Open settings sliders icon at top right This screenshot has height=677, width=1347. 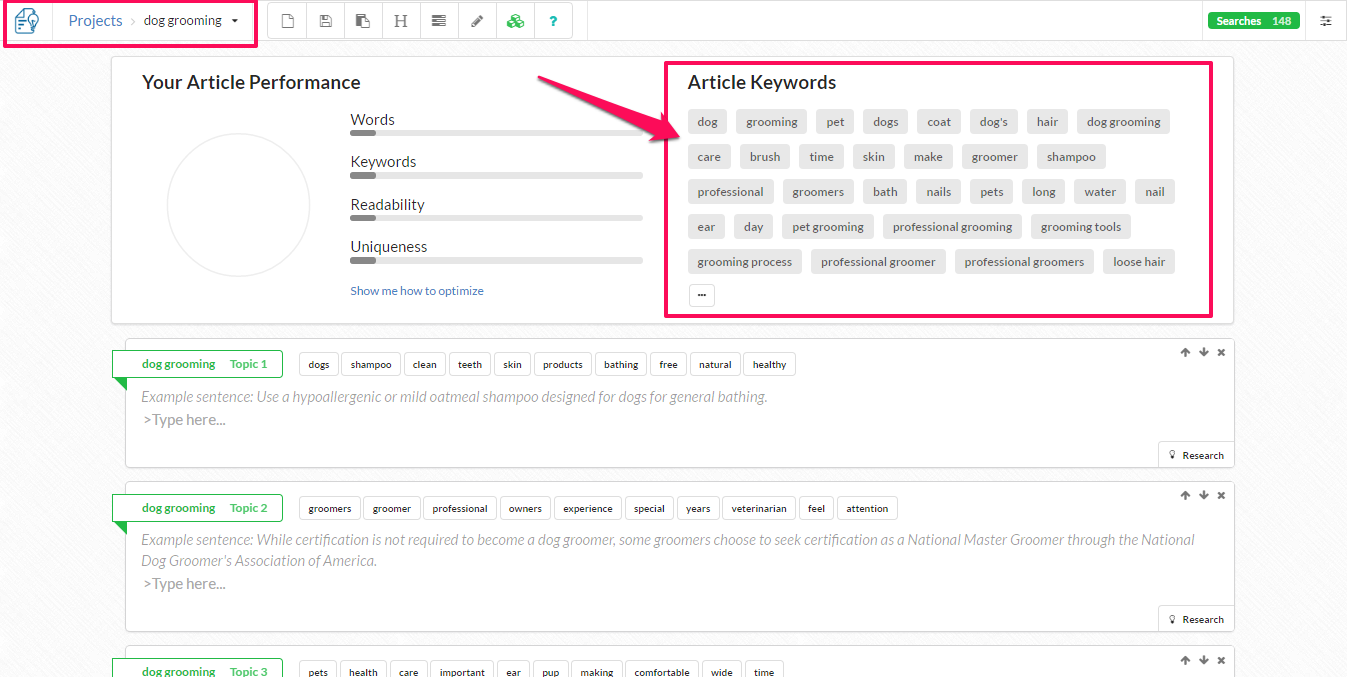[1326, 21]
